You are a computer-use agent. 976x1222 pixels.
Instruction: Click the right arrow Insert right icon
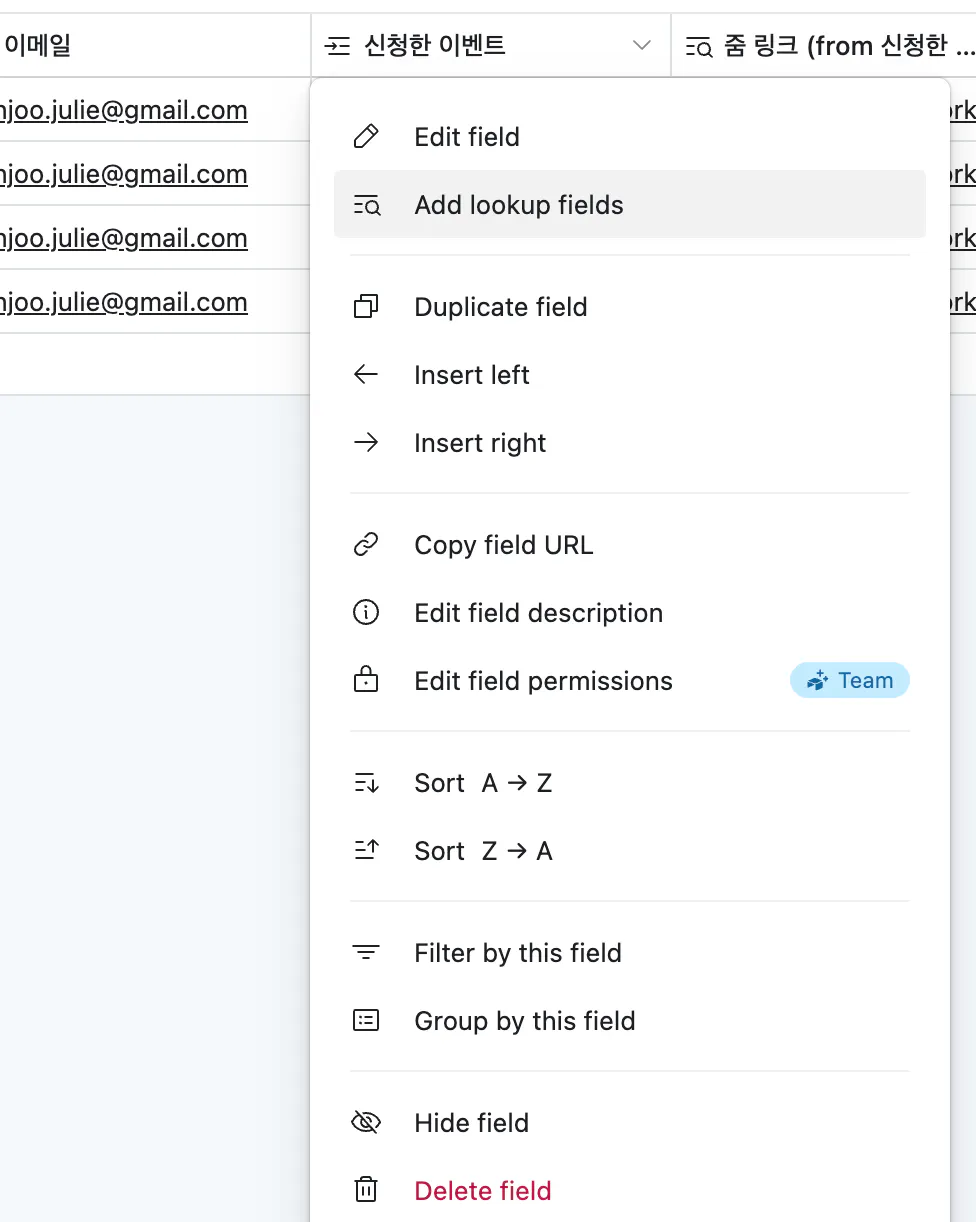(367, 443)
